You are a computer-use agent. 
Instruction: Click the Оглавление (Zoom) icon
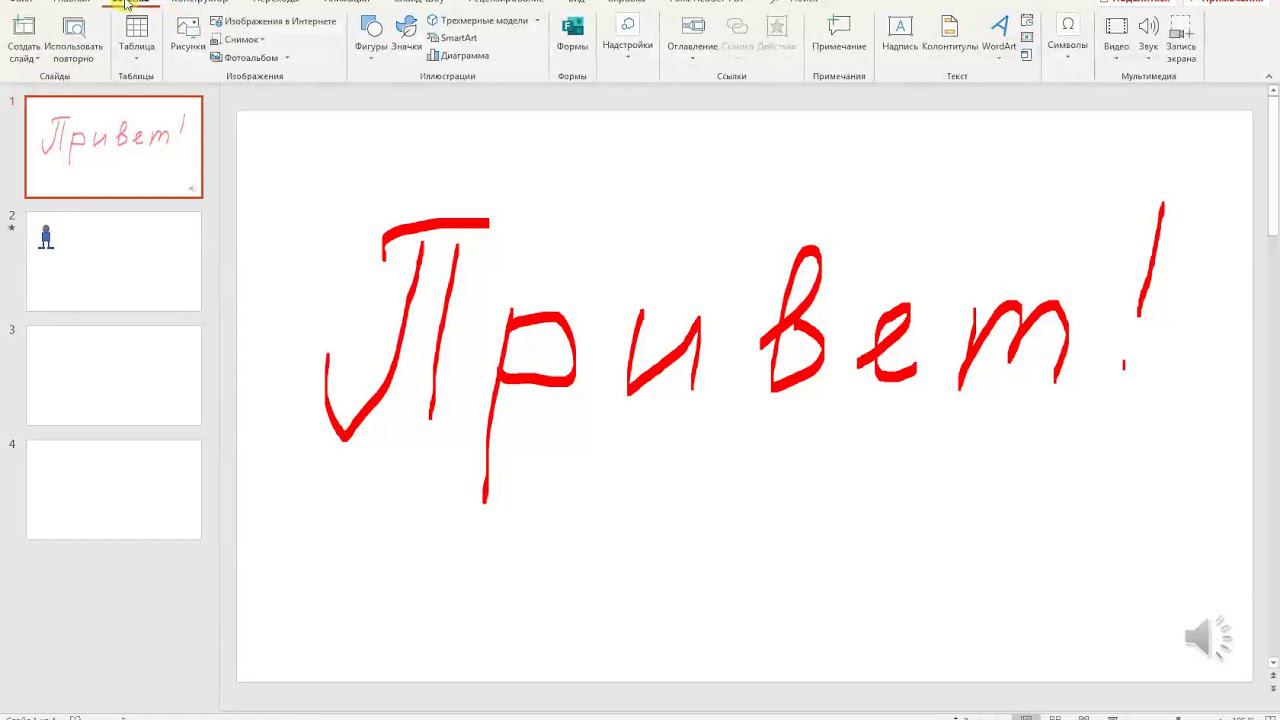692,27
